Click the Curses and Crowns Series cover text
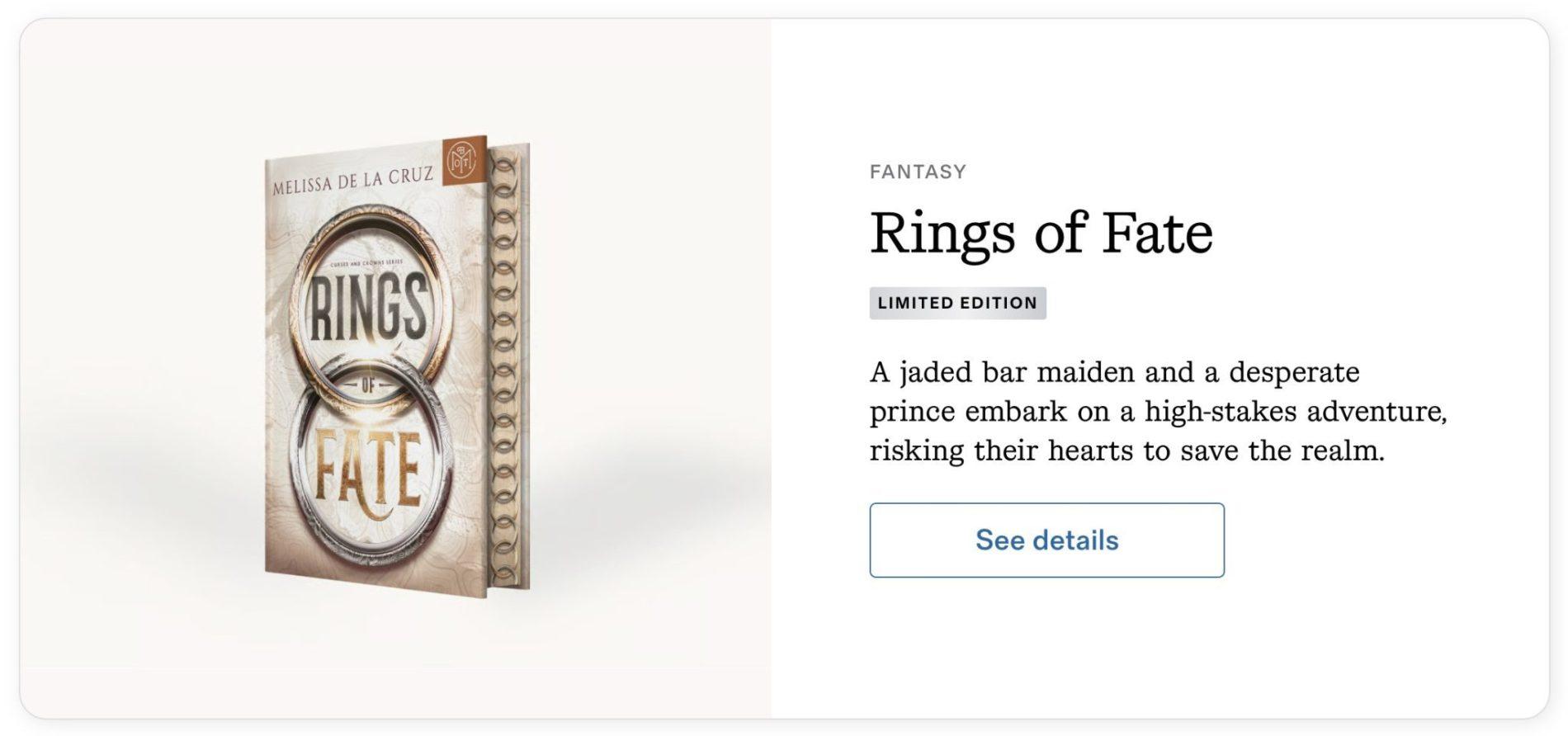Viewport: 1568px width, 736px height. [366, 264]
